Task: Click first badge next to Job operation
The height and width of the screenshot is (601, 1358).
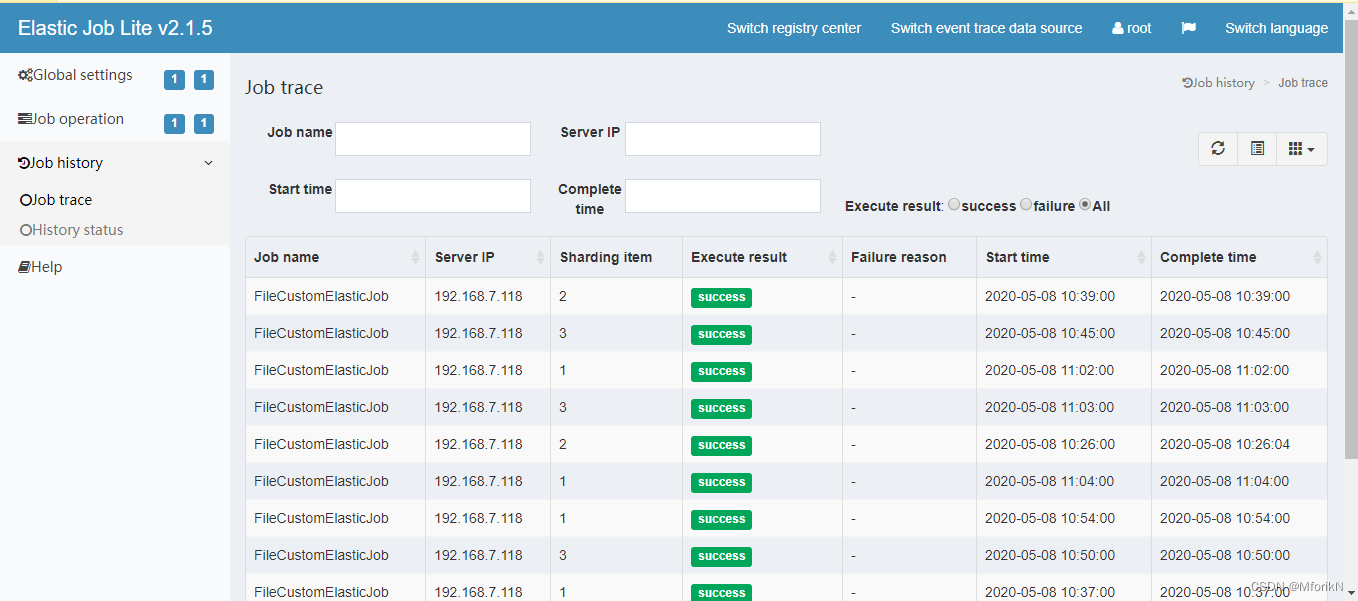Action: point(174,123)
